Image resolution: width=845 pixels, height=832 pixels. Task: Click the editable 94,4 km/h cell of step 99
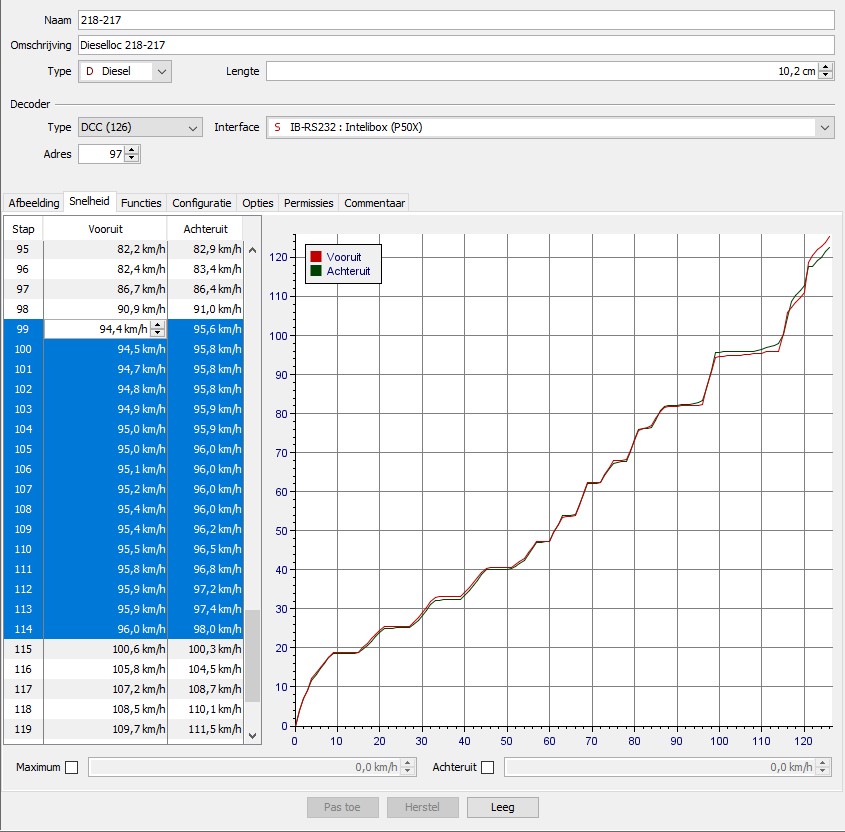pos(97,329)
